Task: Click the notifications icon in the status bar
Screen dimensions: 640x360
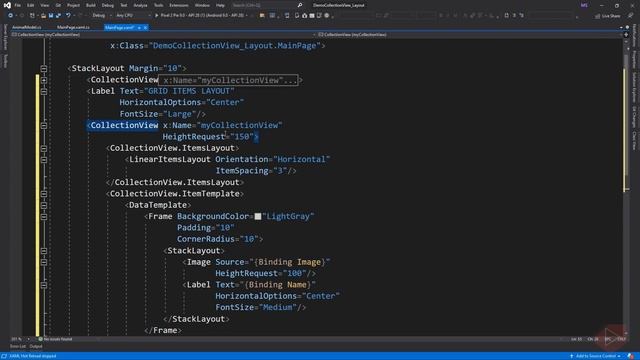Action: click(631, 356)
